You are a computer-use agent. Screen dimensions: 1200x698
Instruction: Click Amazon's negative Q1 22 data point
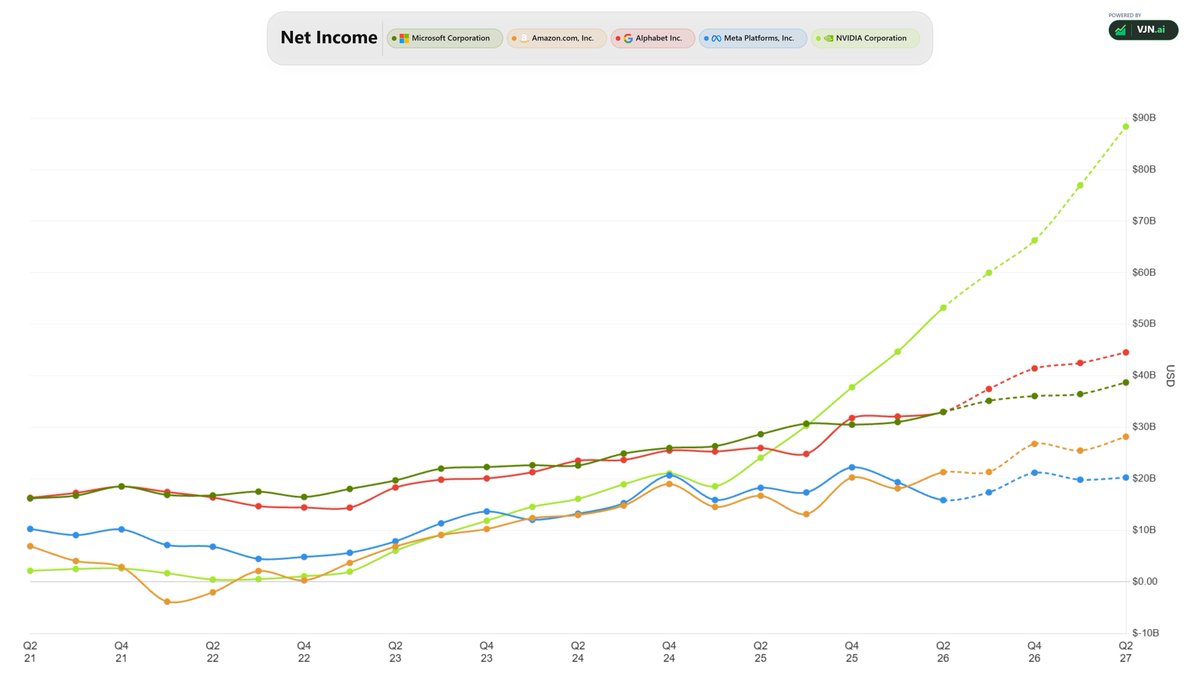(167, 602)
